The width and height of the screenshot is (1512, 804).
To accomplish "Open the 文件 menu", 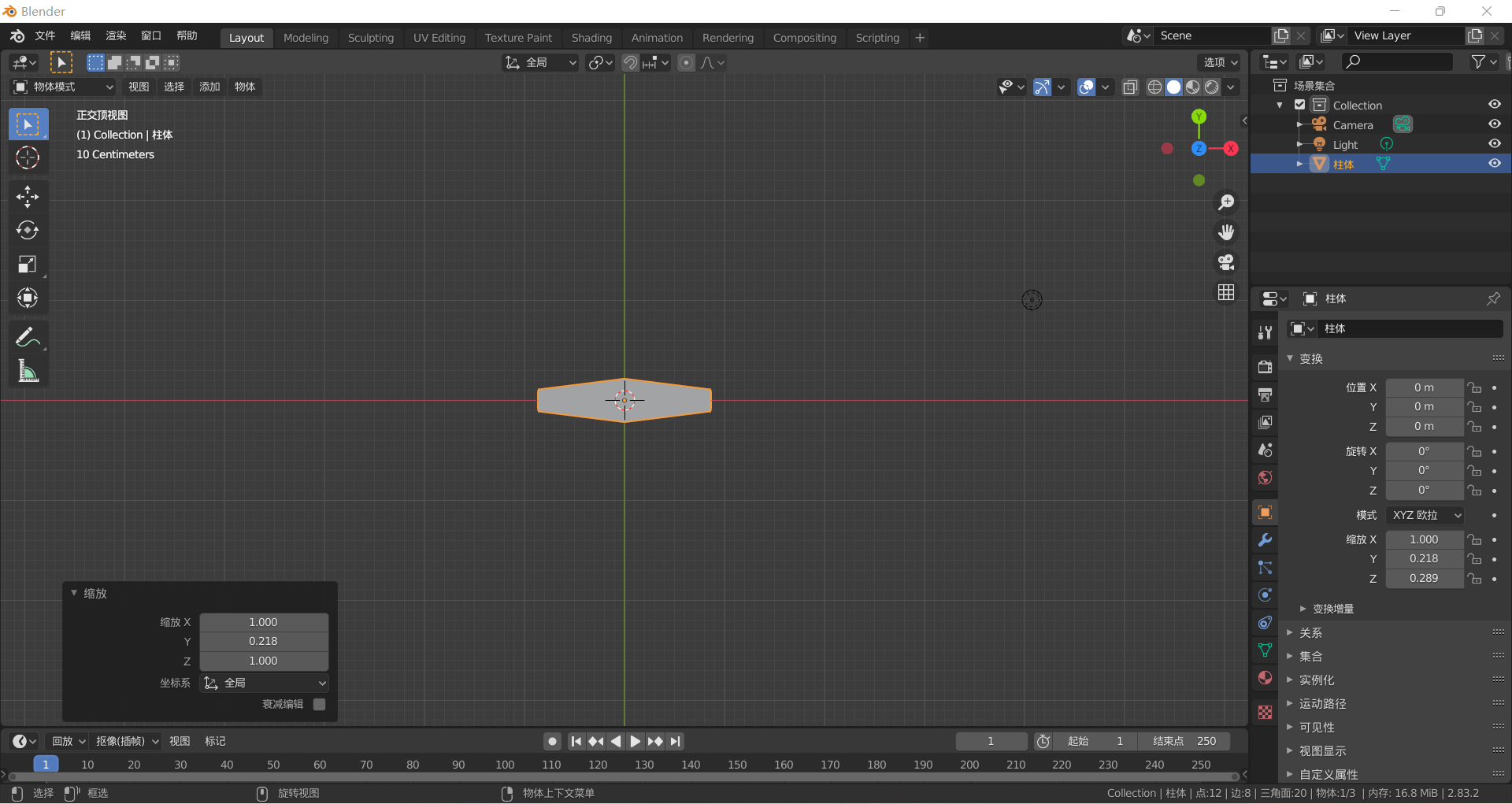I will (x=45, y=36).
